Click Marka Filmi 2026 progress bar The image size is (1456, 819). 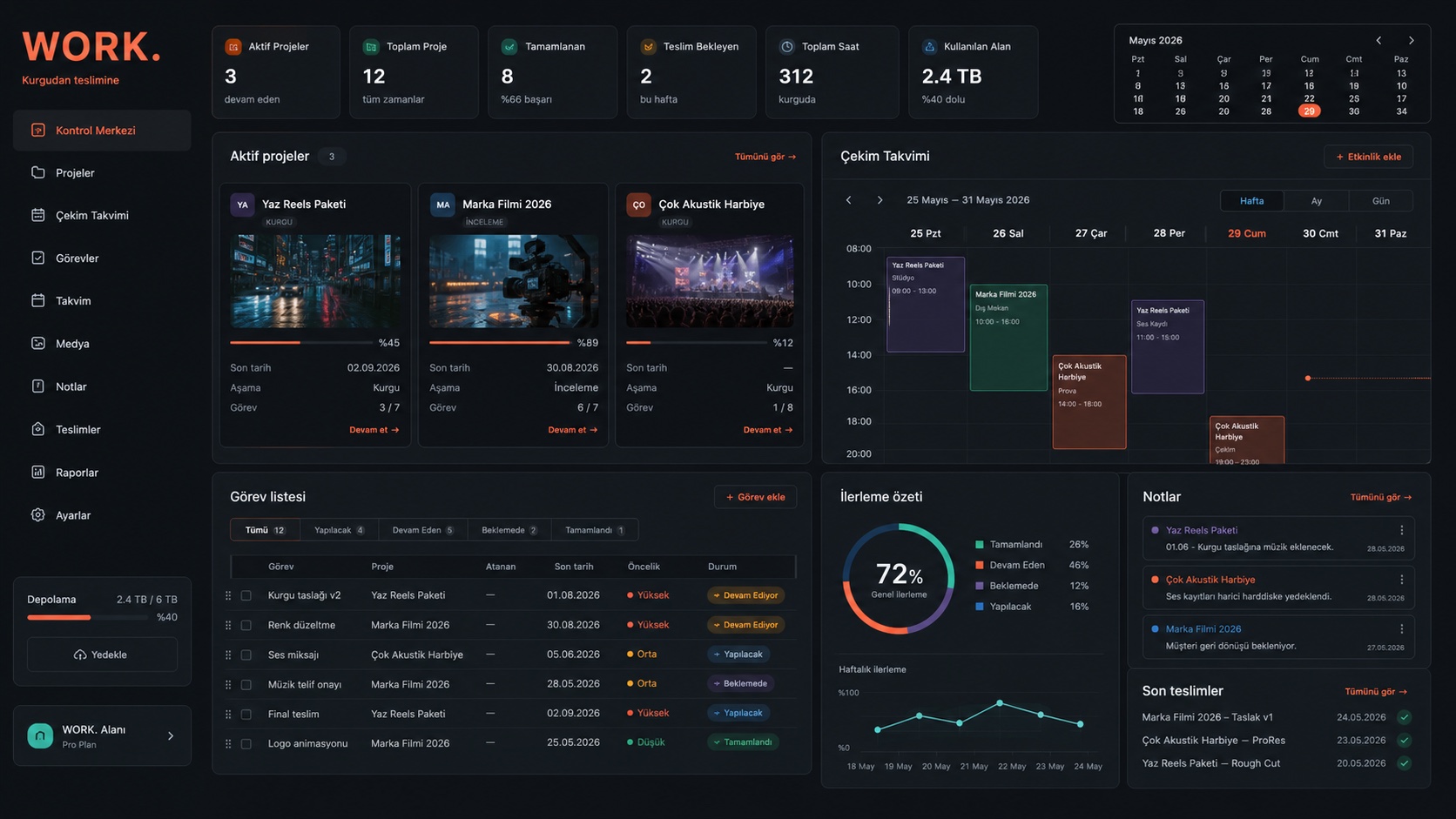coord(500,343)
